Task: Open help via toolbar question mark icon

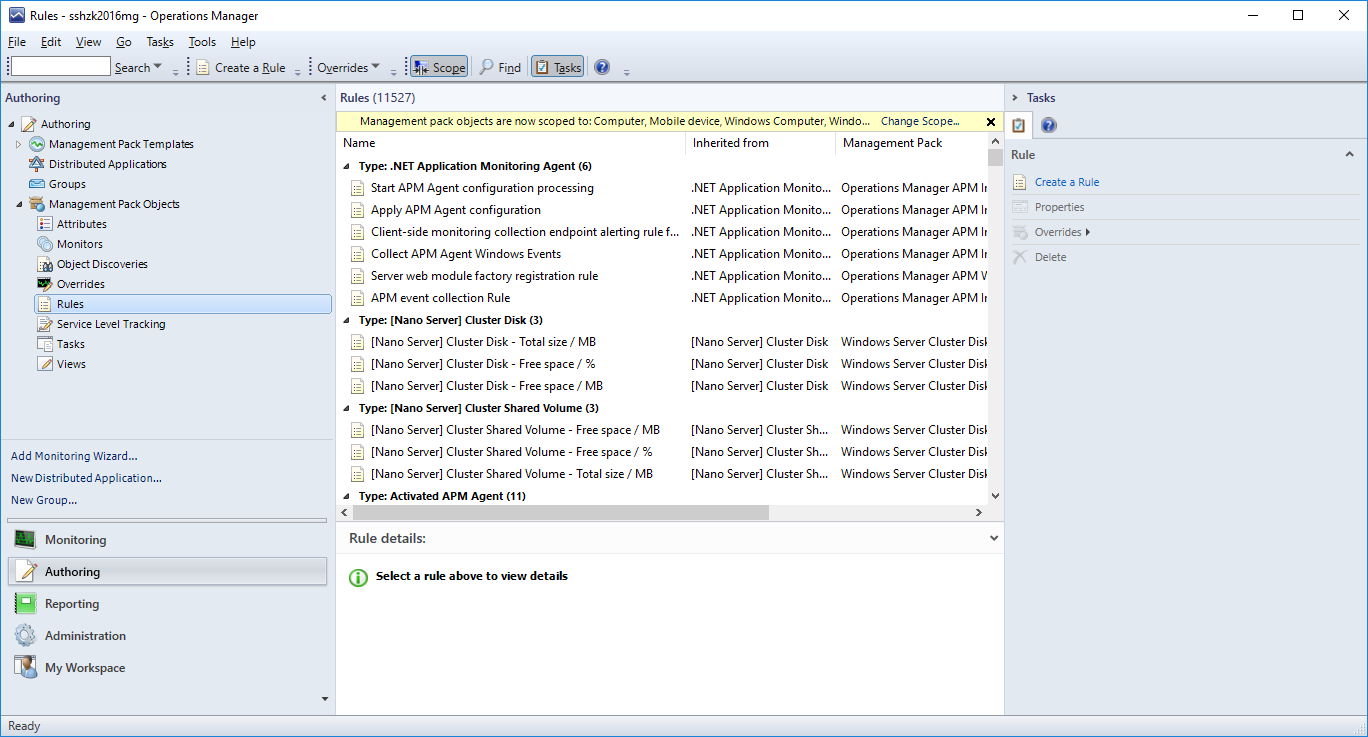Action: (602, 67)
